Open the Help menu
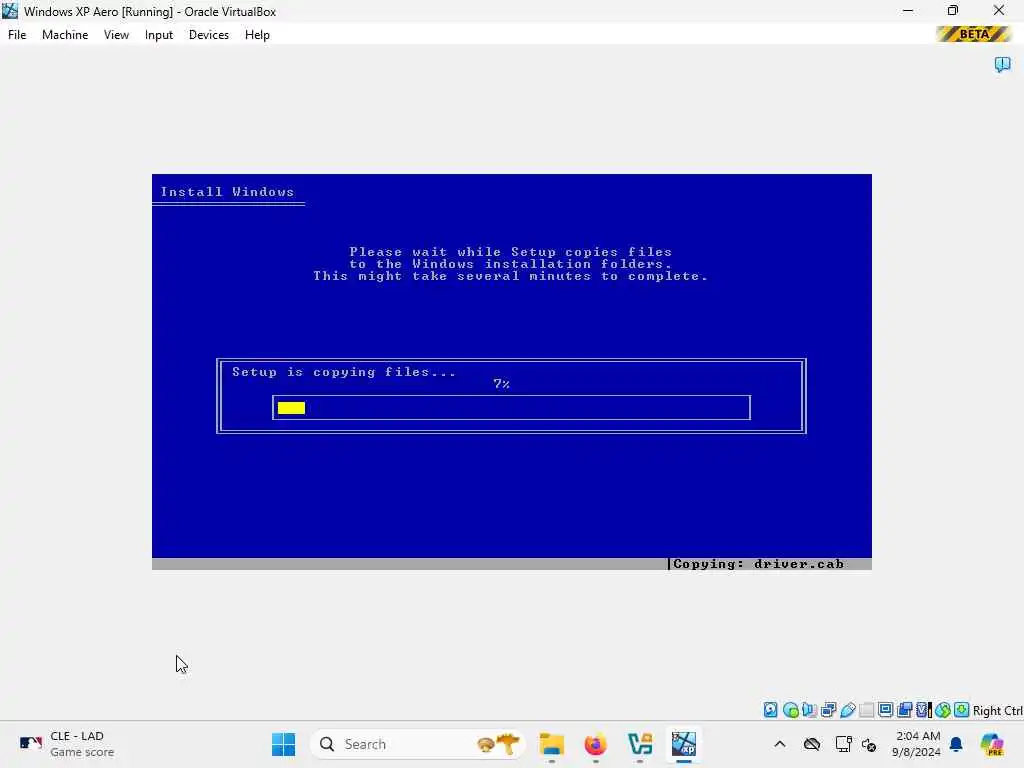The height and width of the screenshot is (768, 1024). click(x=257, y=35)
